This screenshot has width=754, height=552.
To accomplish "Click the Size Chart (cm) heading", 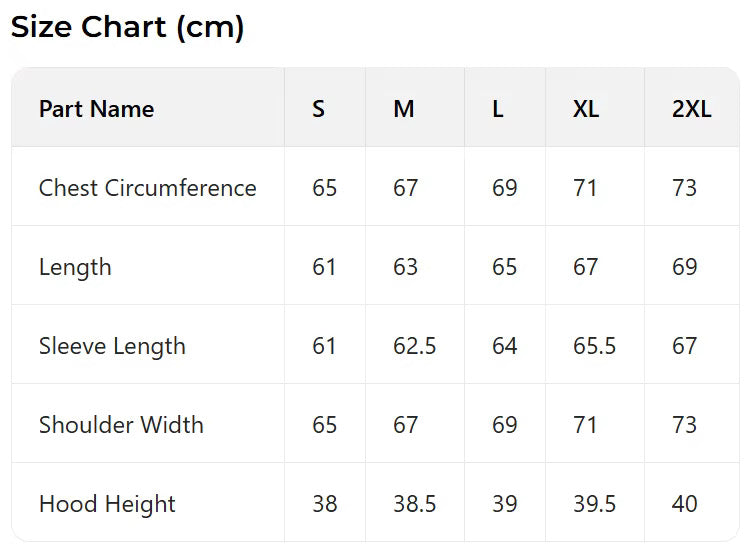I will [x=127, y=27].
